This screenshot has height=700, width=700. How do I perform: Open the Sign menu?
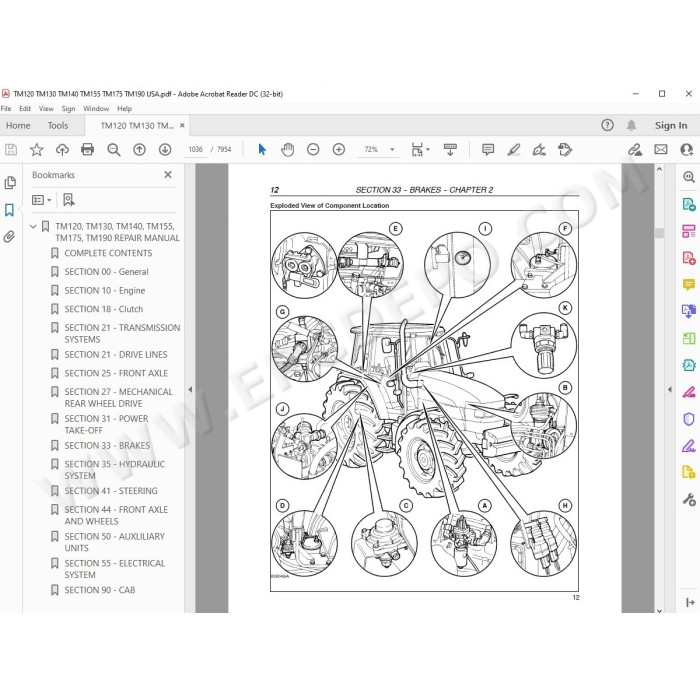pyautogui.click(x=68, y=108)
